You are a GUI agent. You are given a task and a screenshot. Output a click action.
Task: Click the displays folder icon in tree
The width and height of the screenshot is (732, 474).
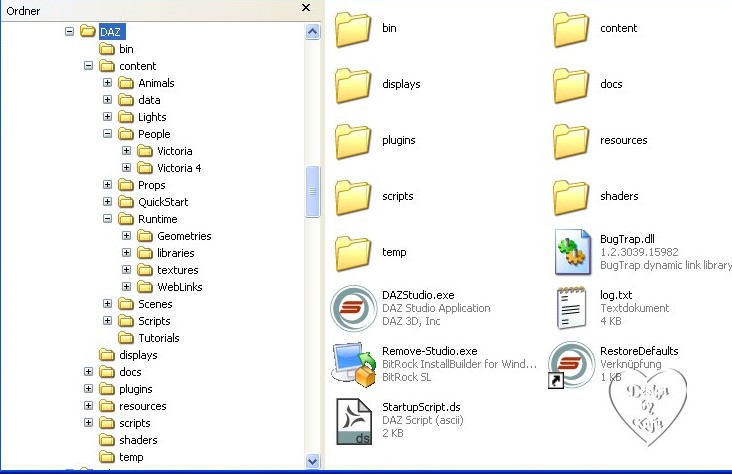pos(107,355)
